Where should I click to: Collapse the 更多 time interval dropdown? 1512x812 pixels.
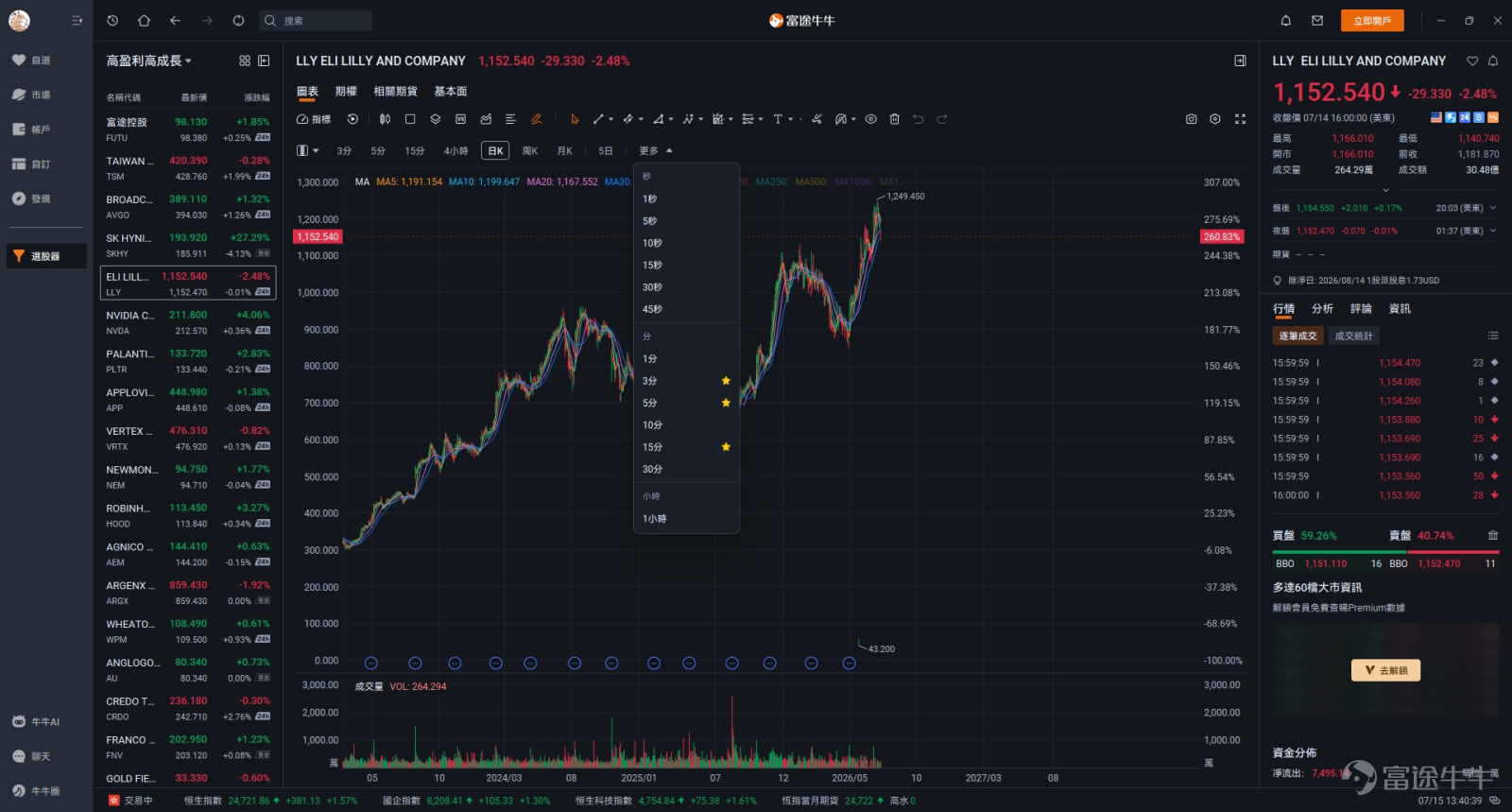point(656,150)
